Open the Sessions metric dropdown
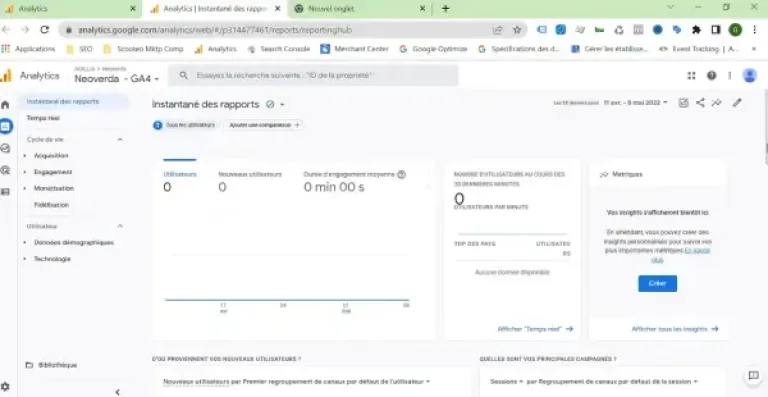 coord(506,381)
